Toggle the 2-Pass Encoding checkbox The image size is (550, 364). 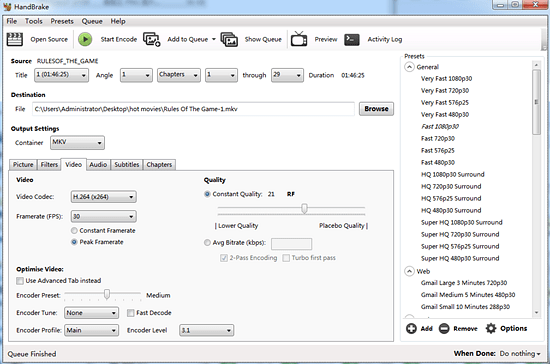[224, 258]
